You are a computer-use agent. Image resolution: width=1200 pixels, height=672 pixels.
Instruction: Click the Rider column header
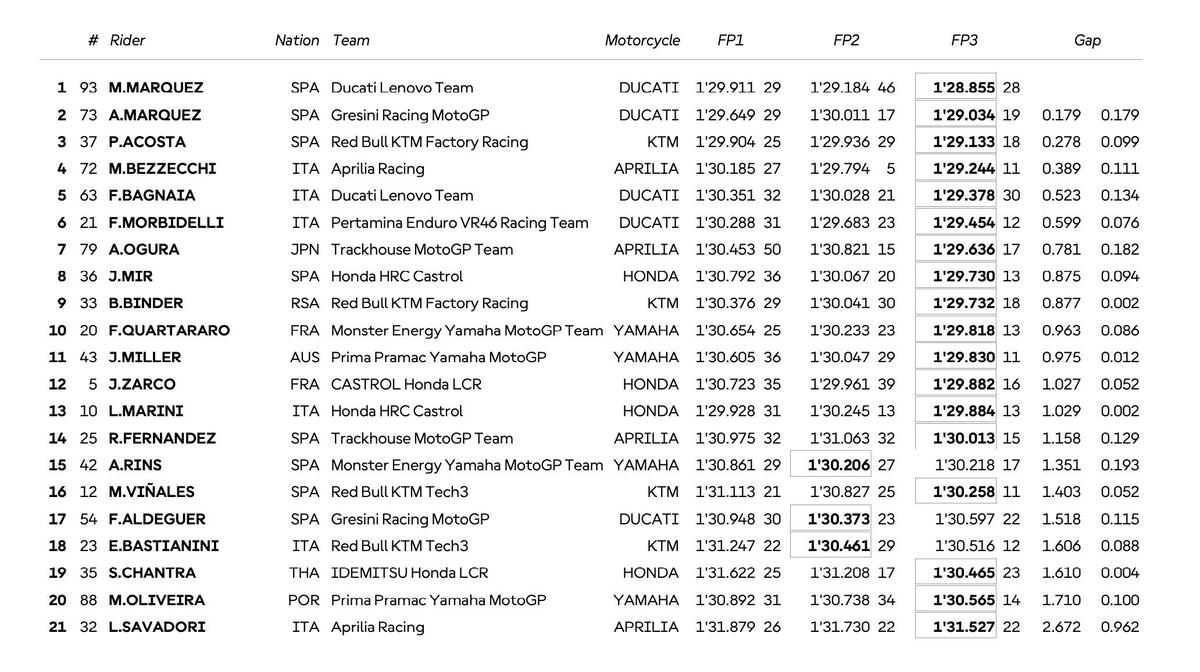click(x=127, y=41)
